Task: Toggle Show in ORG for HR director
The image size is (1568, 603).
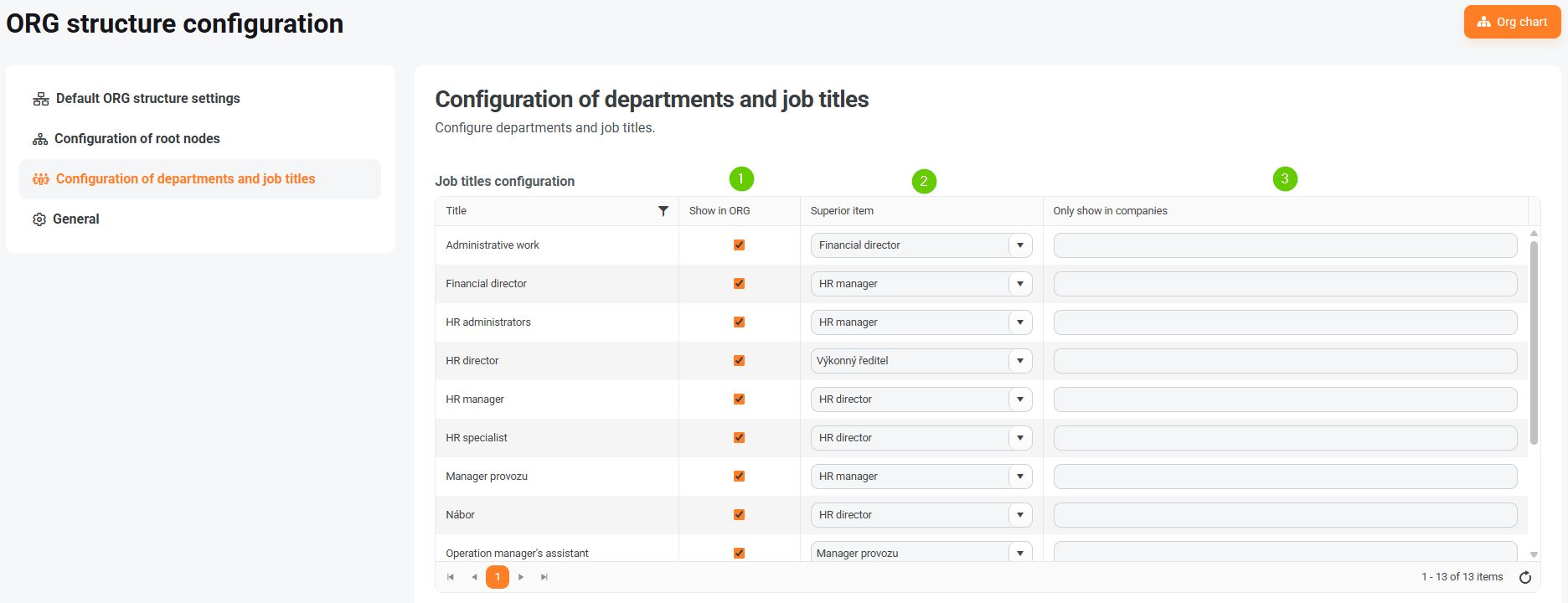Action: (x=739, y=361)
